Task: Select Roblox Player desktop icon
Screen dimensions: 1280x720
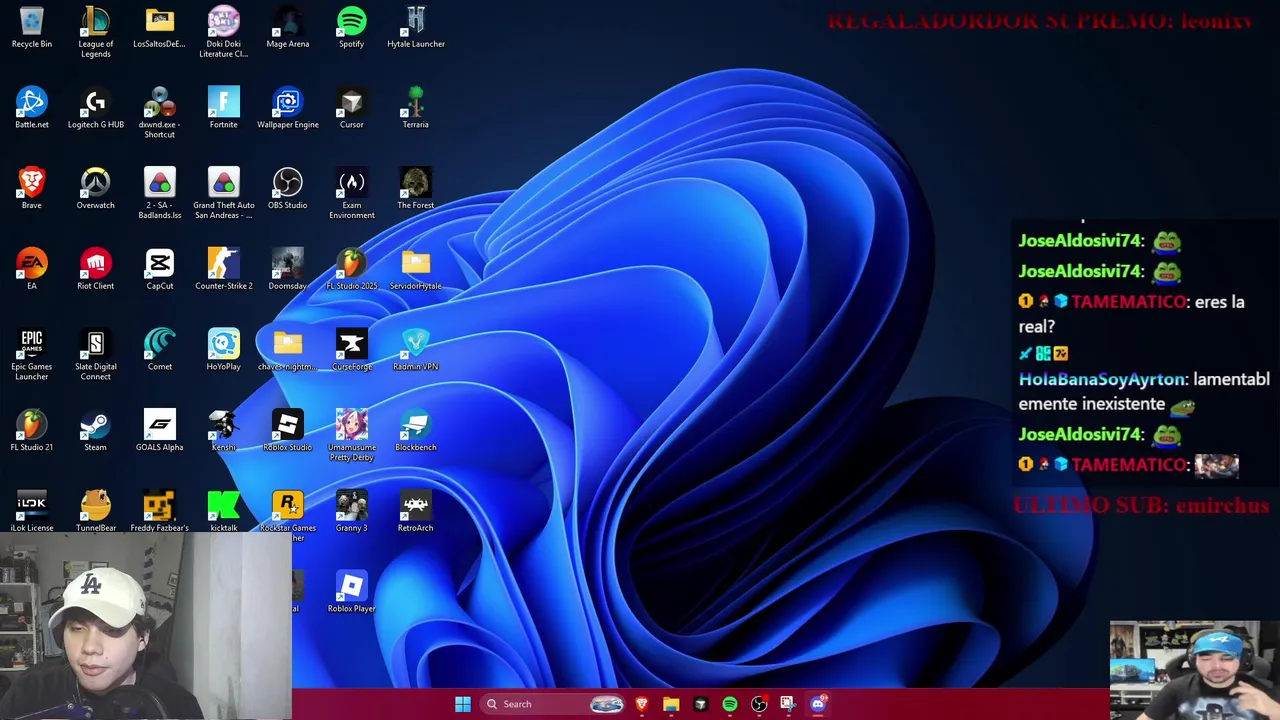Action: coord(352,592)
